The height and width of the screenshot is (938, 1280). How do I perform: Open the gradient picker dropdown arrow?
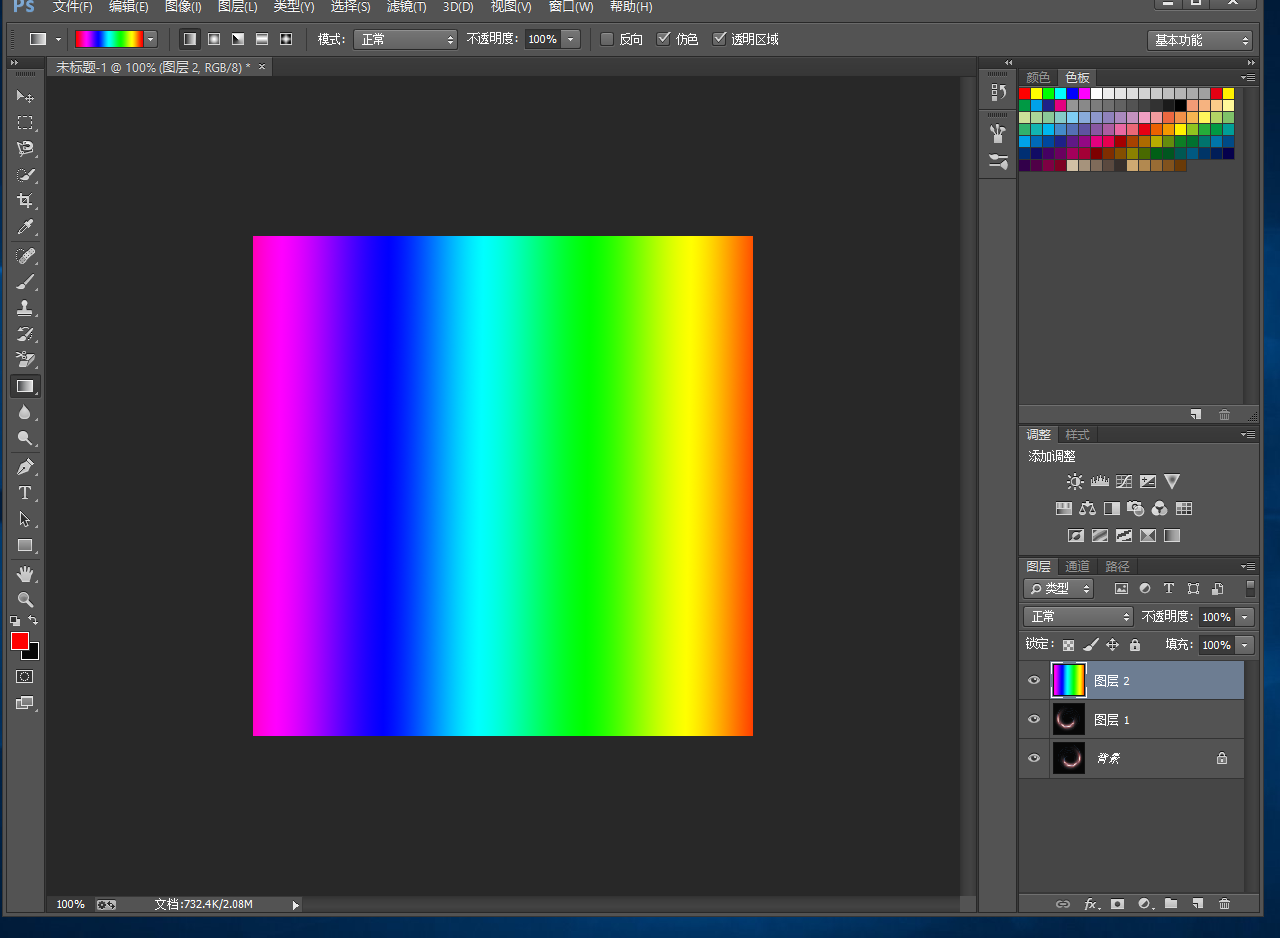click(151, 39)
